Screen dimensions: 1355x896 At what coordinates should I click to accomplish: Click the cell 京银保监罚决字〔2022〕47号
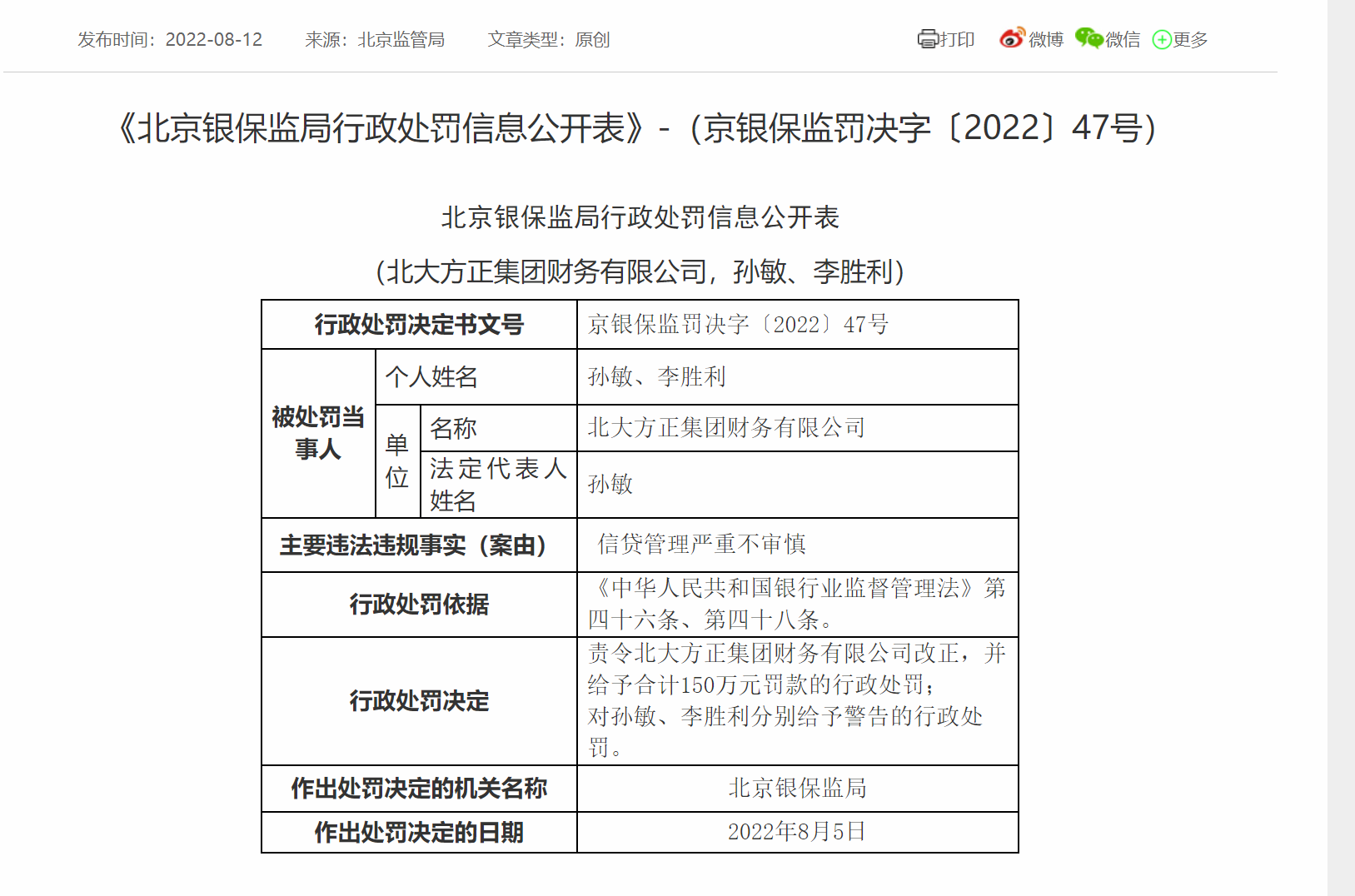[x=798, y=324]
